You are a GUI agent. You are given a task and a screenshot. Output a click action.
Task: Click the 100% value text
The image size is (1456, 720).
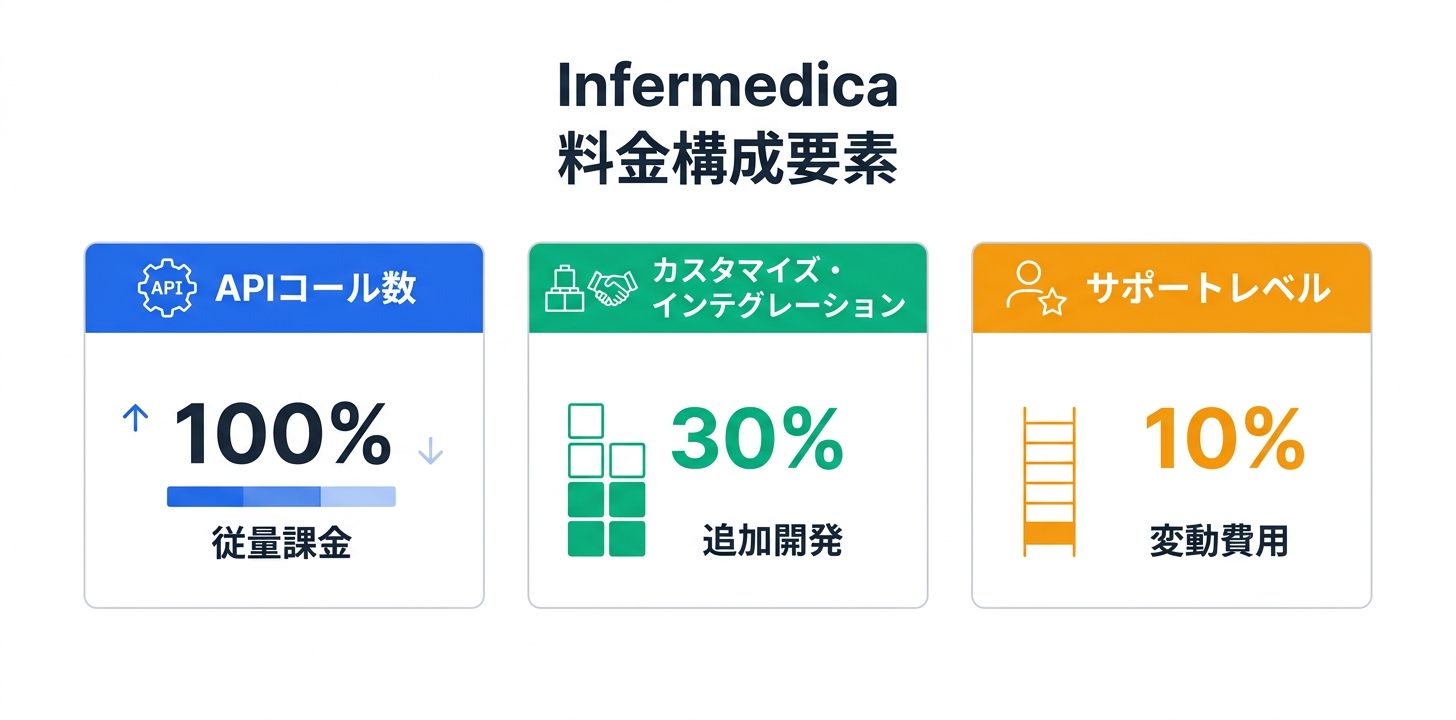coord(282,437)
